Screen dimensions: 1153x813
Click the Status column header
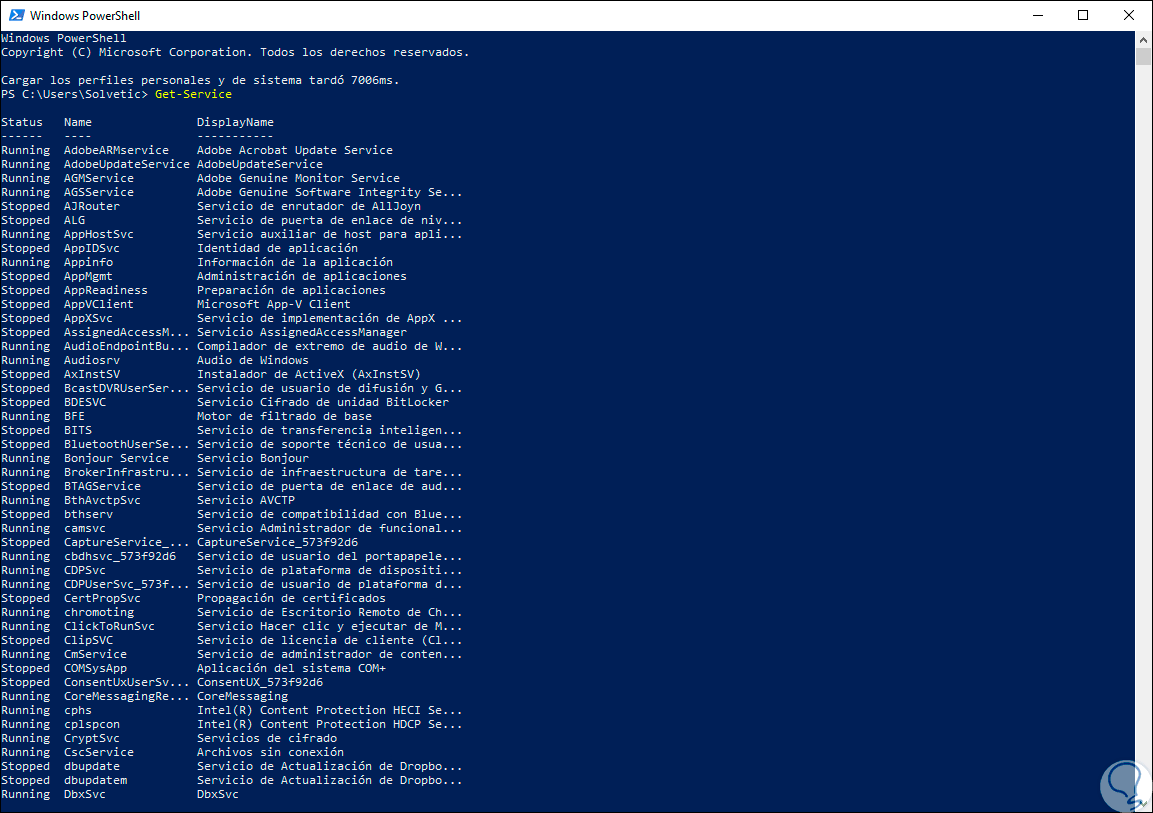point(22,122)
